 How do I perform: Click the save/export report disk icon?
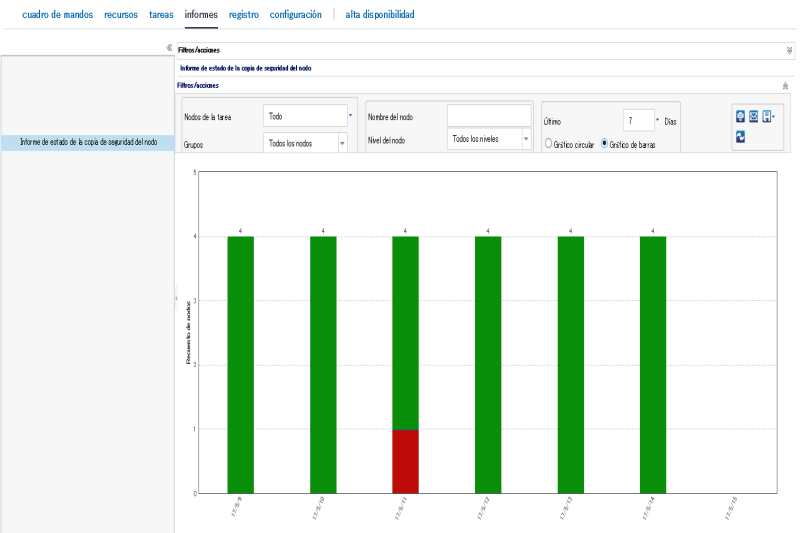coord(766,117)
